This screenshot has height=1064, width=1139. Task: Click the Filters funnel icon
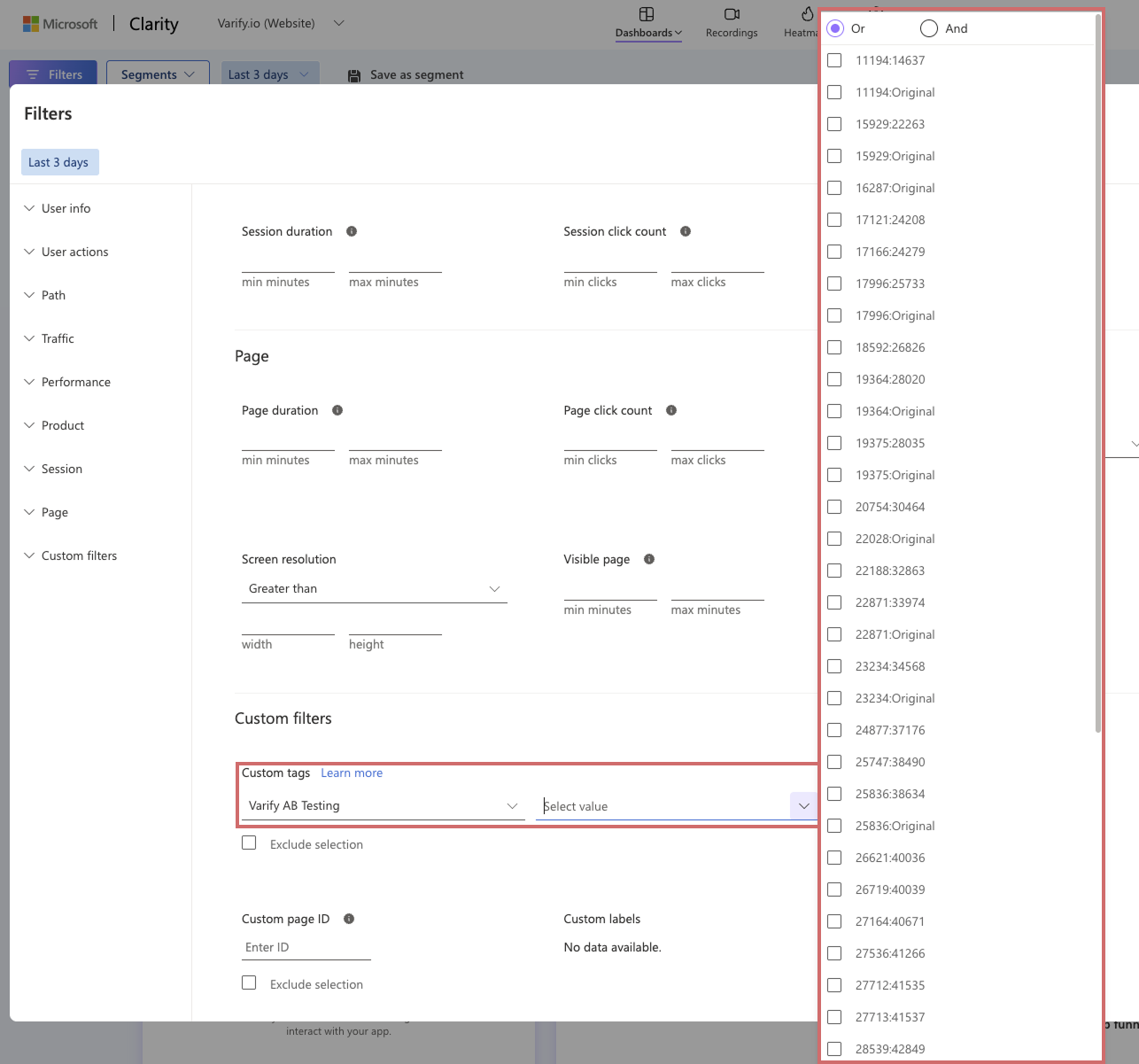click(x=33, y=75)
